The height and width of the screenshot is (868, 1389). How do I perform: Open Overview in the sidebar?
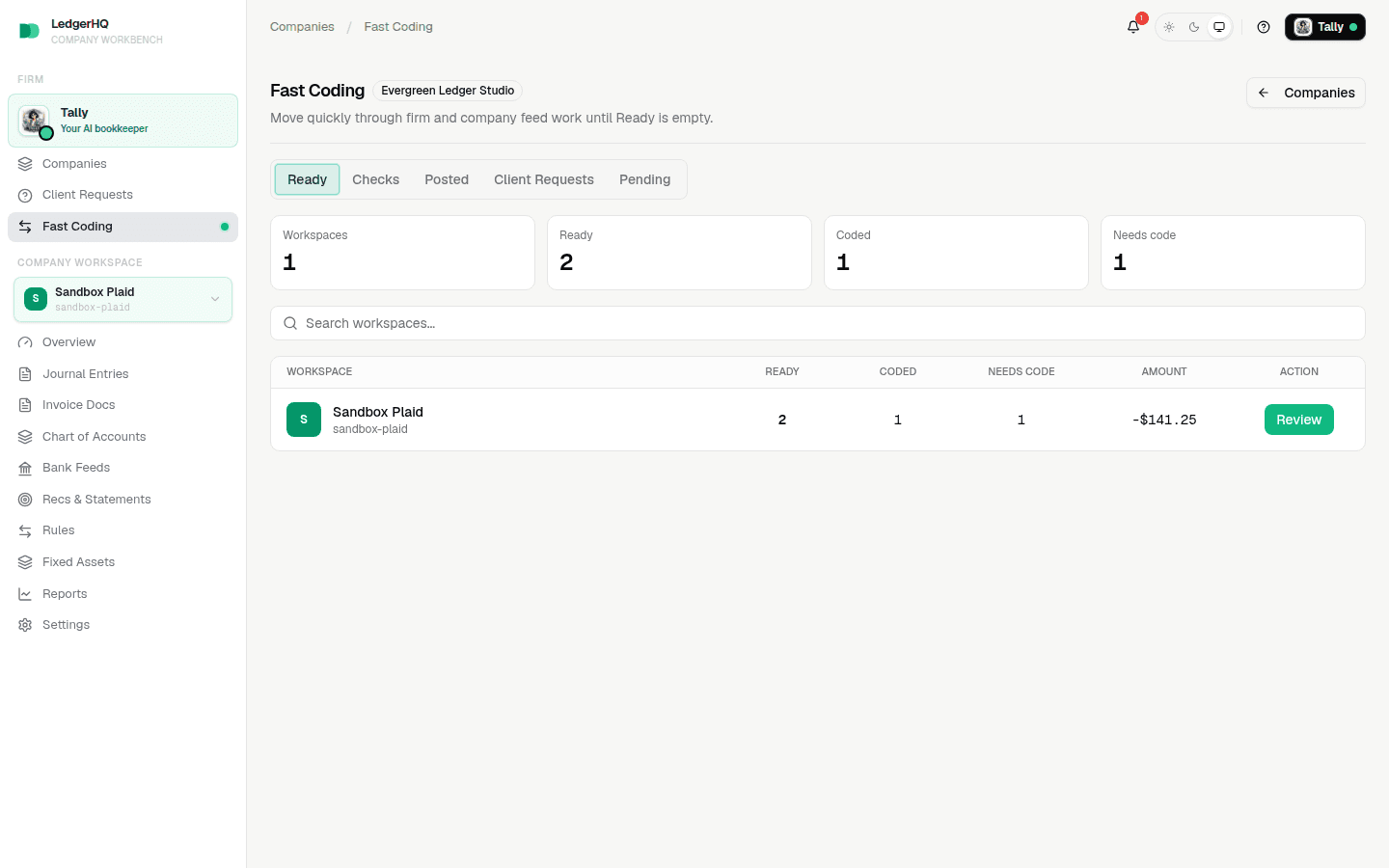tap(123, 342)
